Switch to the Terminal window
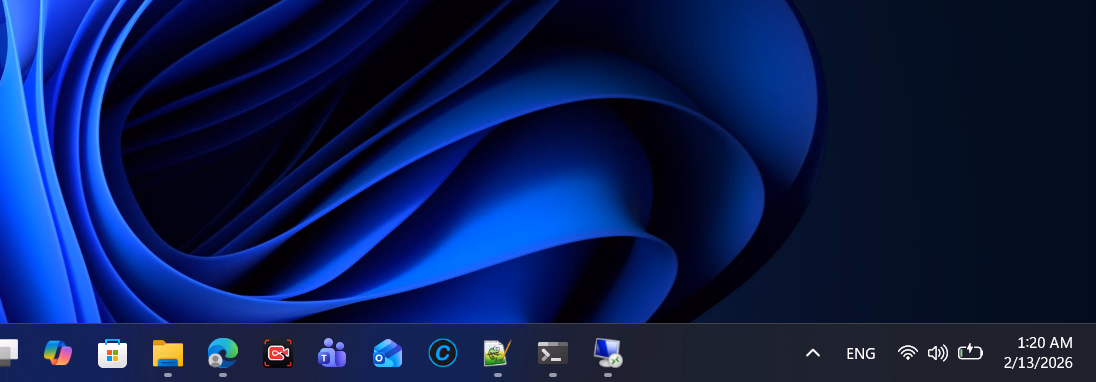The image size is (1096, 382). coord(553,353)
